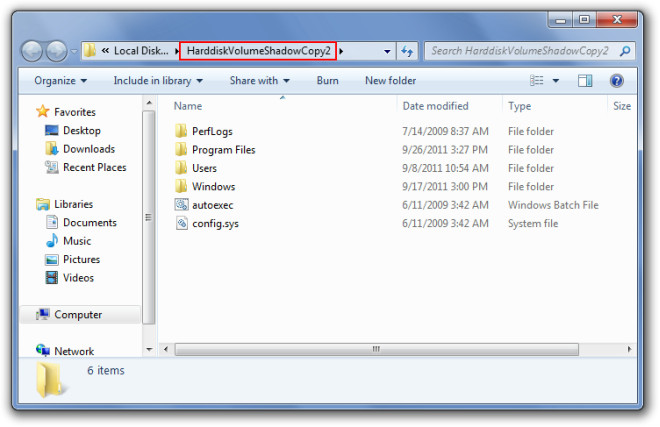Select Recent Places under Favorites
The height and width of the screenshot is (427, 660).
[x=94, y=168]
